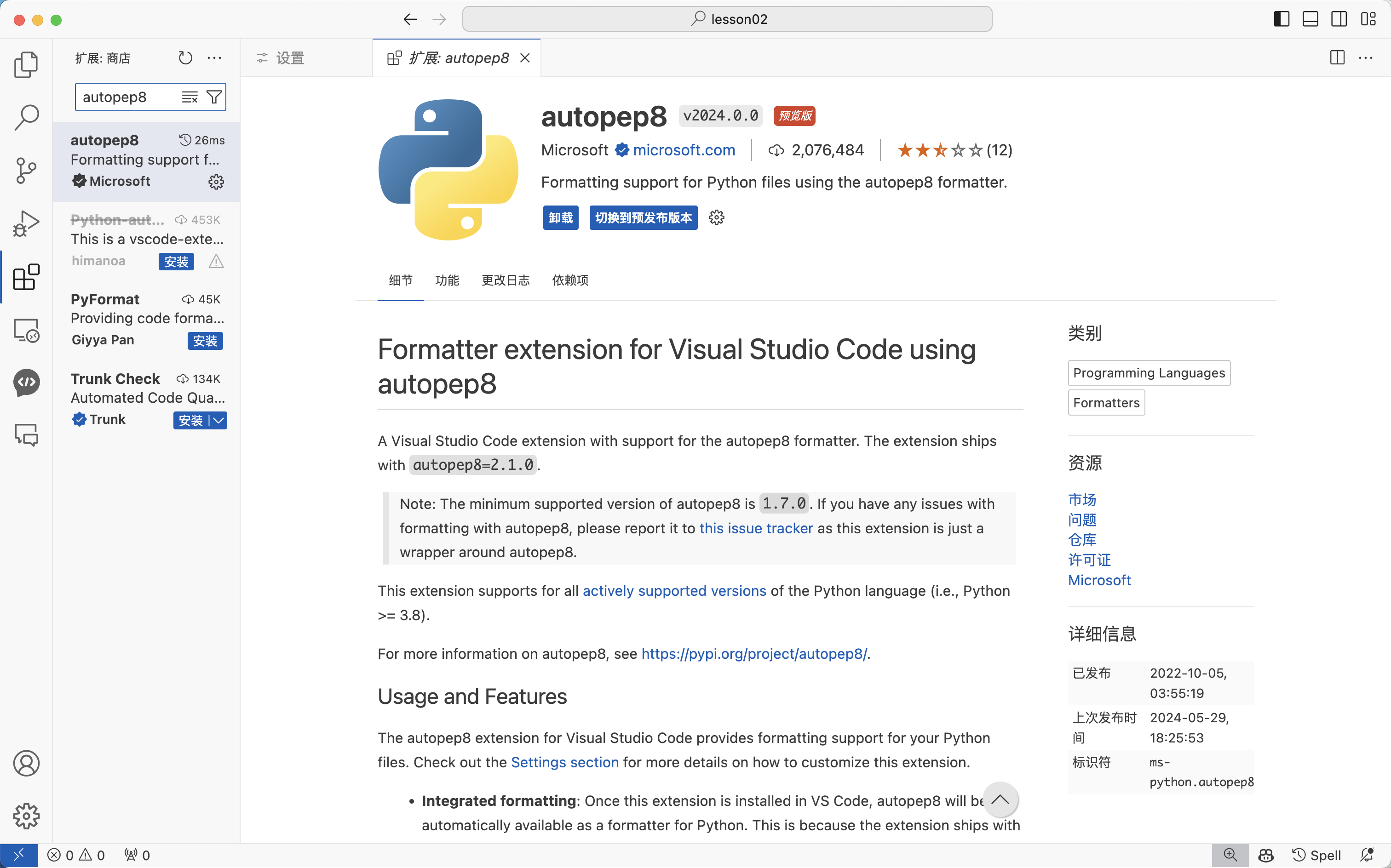Click the Programming Languages category tag
The width and height of the screenshot is (1391, 868).
[x=1149, y=373]
